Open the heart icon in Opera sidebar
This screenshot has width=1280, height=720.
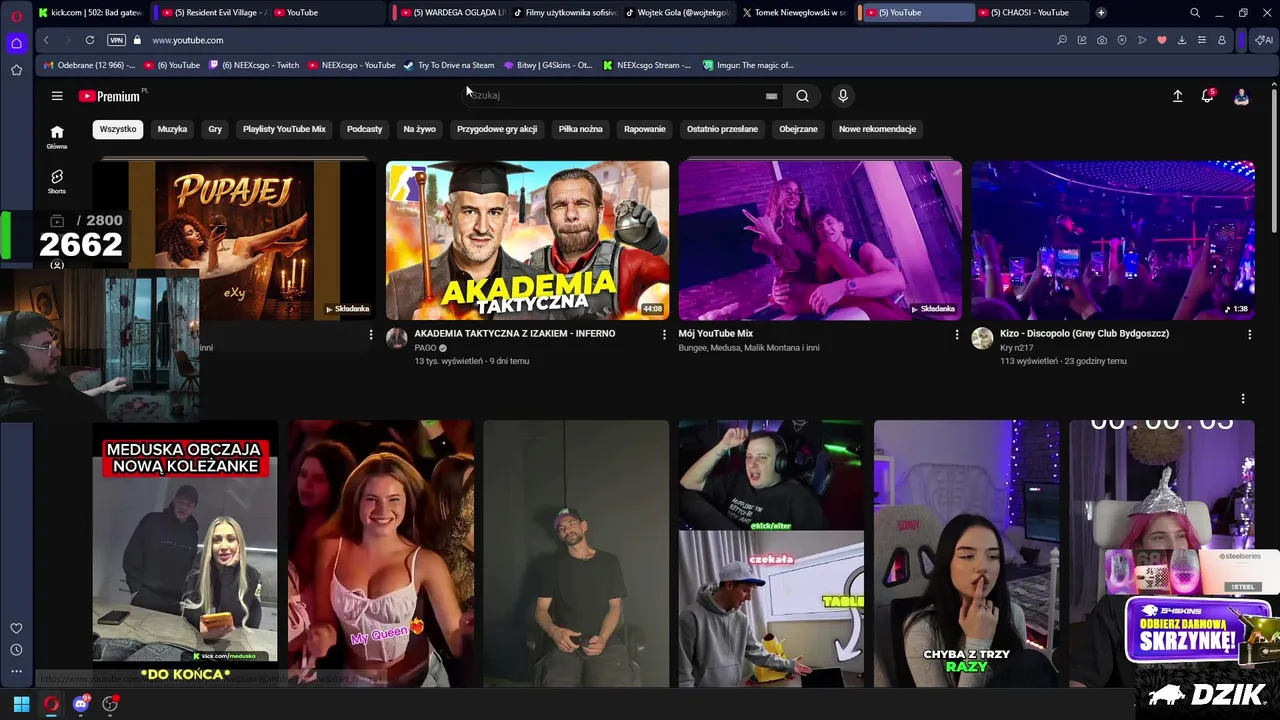coord(16,628)
